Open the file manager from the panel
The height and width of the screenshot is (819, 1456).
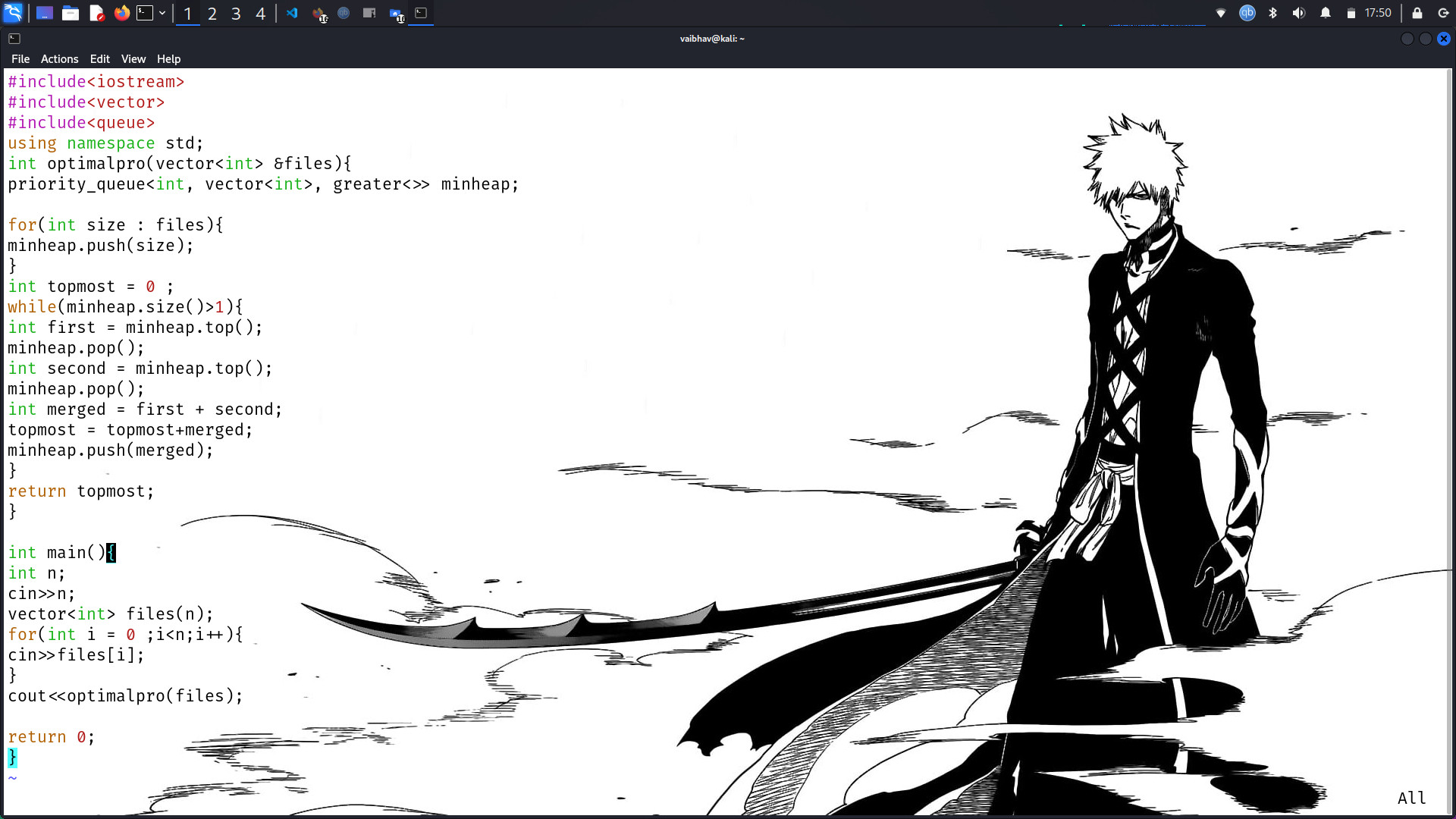[71, 13]
